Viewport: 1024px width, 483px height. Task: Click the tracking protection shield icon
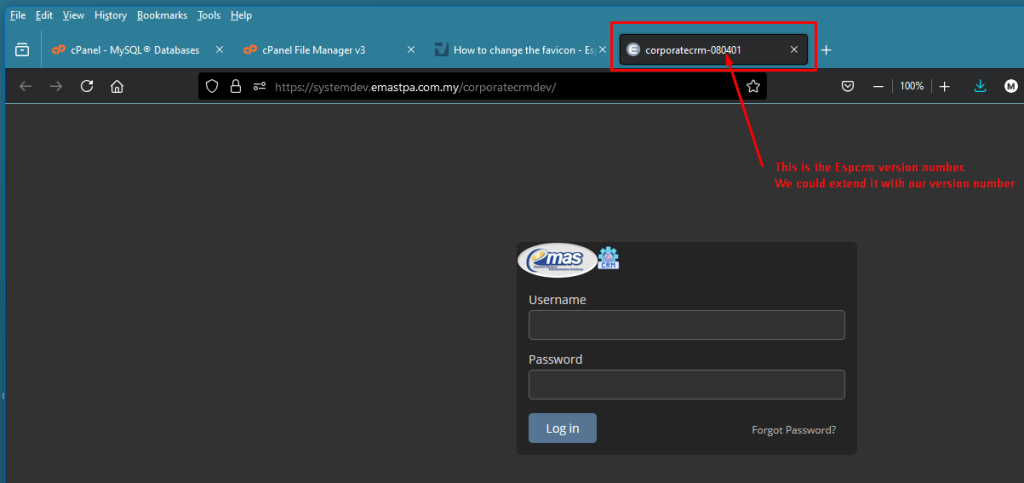[211, 87]
